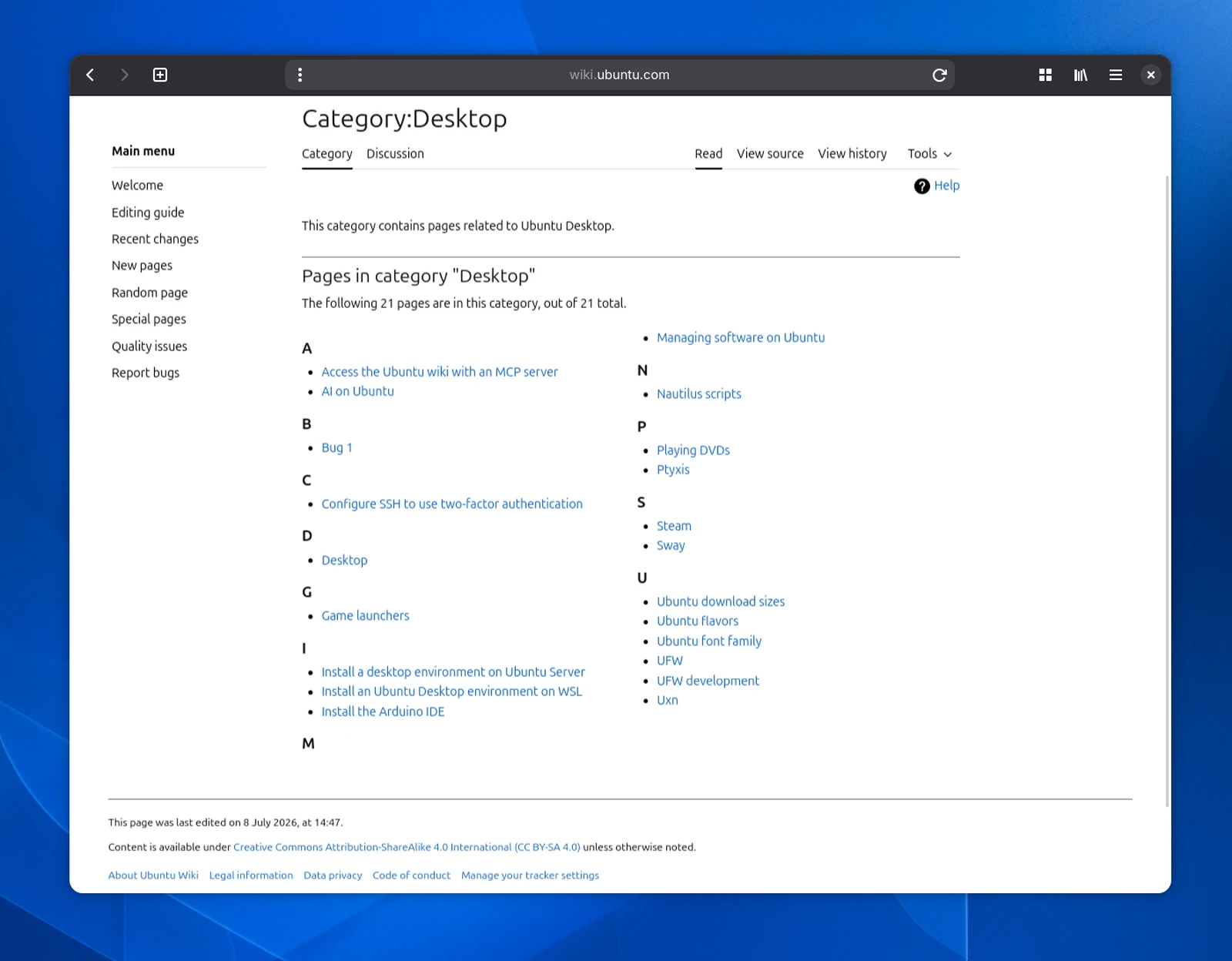Open the Ptyxis page
The width and height of the screenshot is (1232, 961).
(673, 470)
